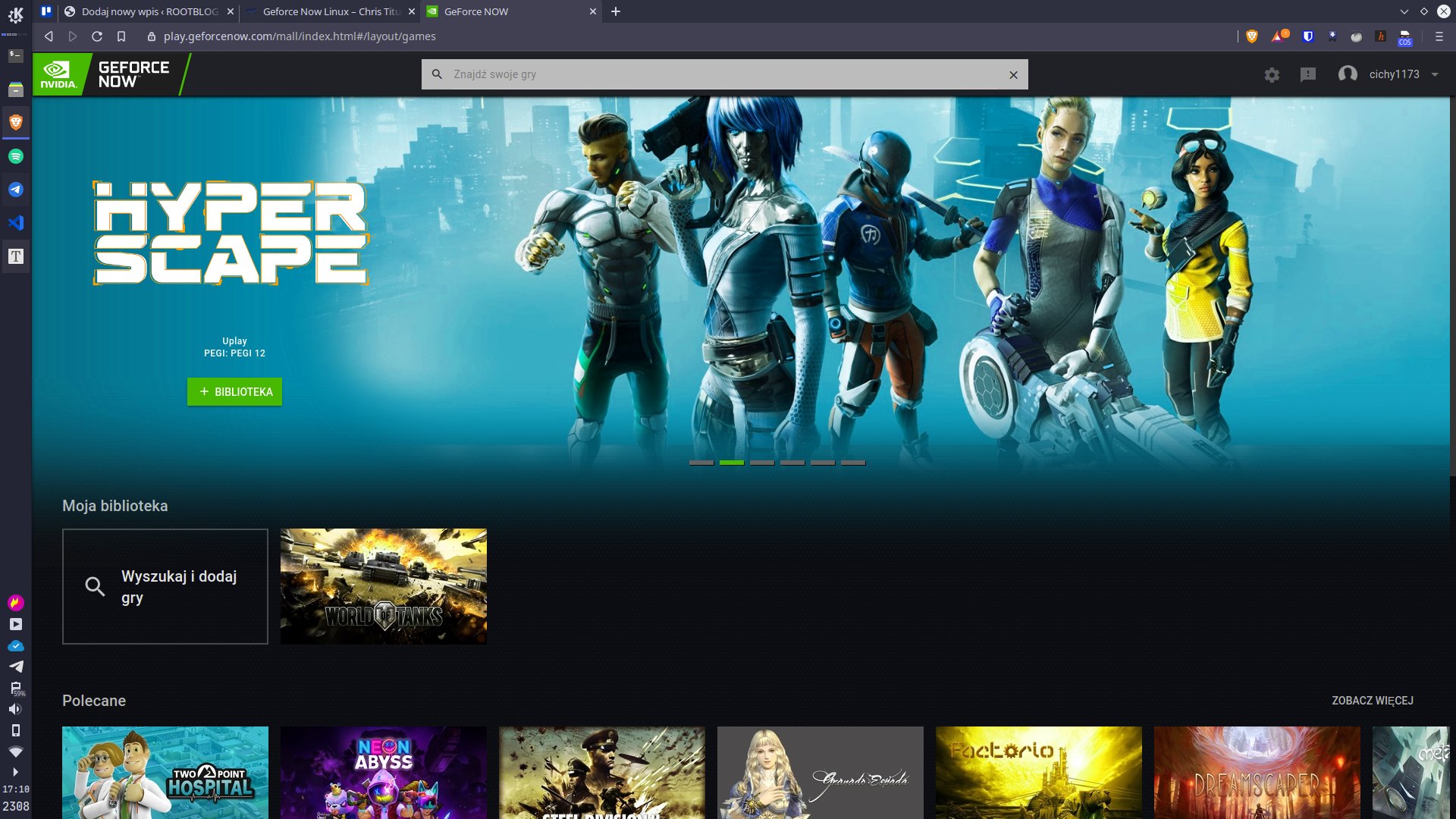Screen dimensions: 1456x819
Task: Open Spotify from the side panel
Action: [x=16, y=156]
